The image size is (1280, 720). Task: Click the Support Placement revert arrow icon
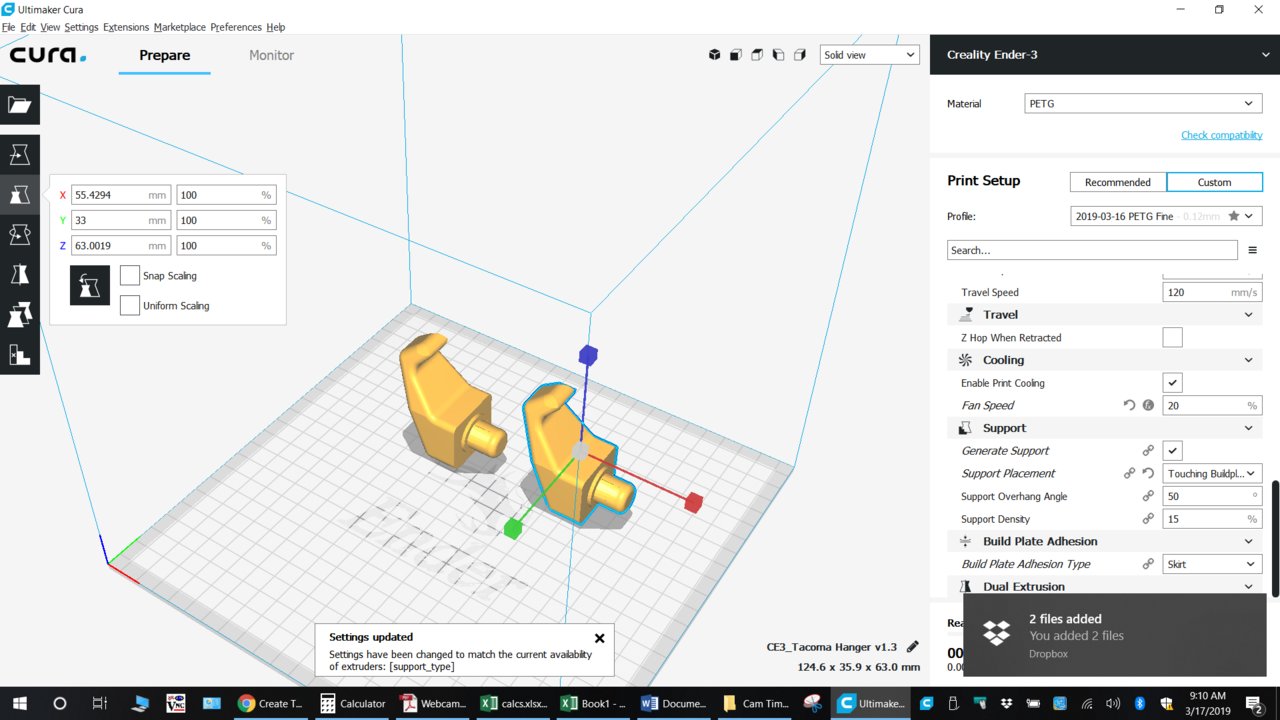click(1148, 473)
